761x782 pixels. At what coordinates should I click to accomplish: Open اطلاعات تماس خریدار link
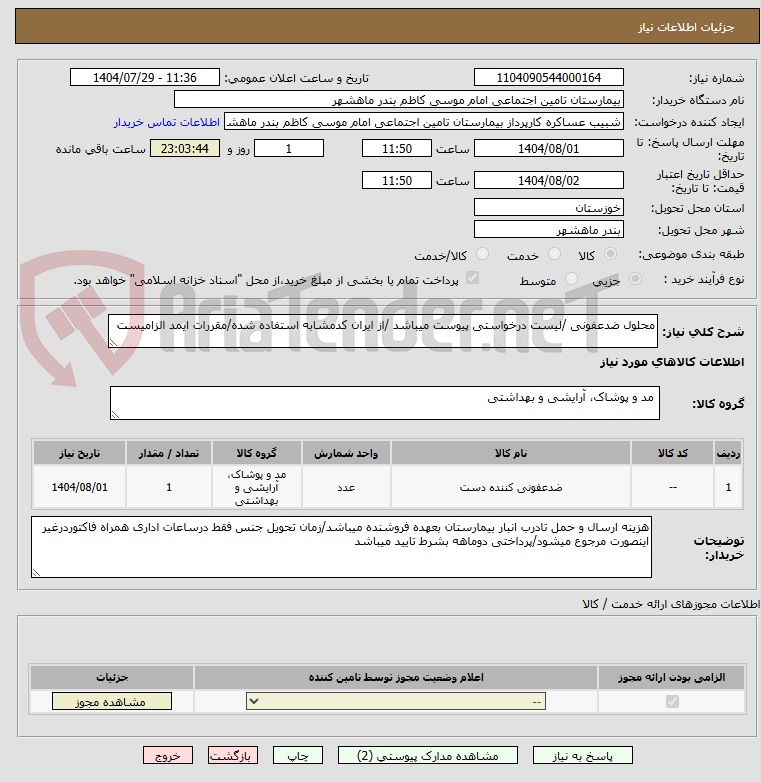(167, 122)
